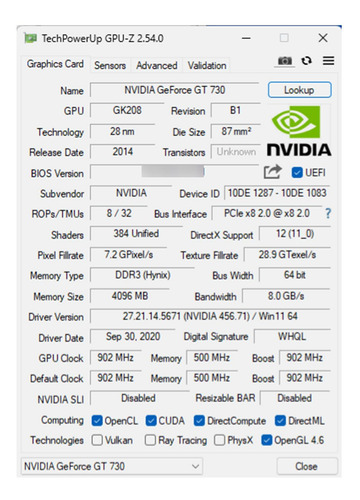
Task: Open the Validation tab
Action: coord(207,65)
